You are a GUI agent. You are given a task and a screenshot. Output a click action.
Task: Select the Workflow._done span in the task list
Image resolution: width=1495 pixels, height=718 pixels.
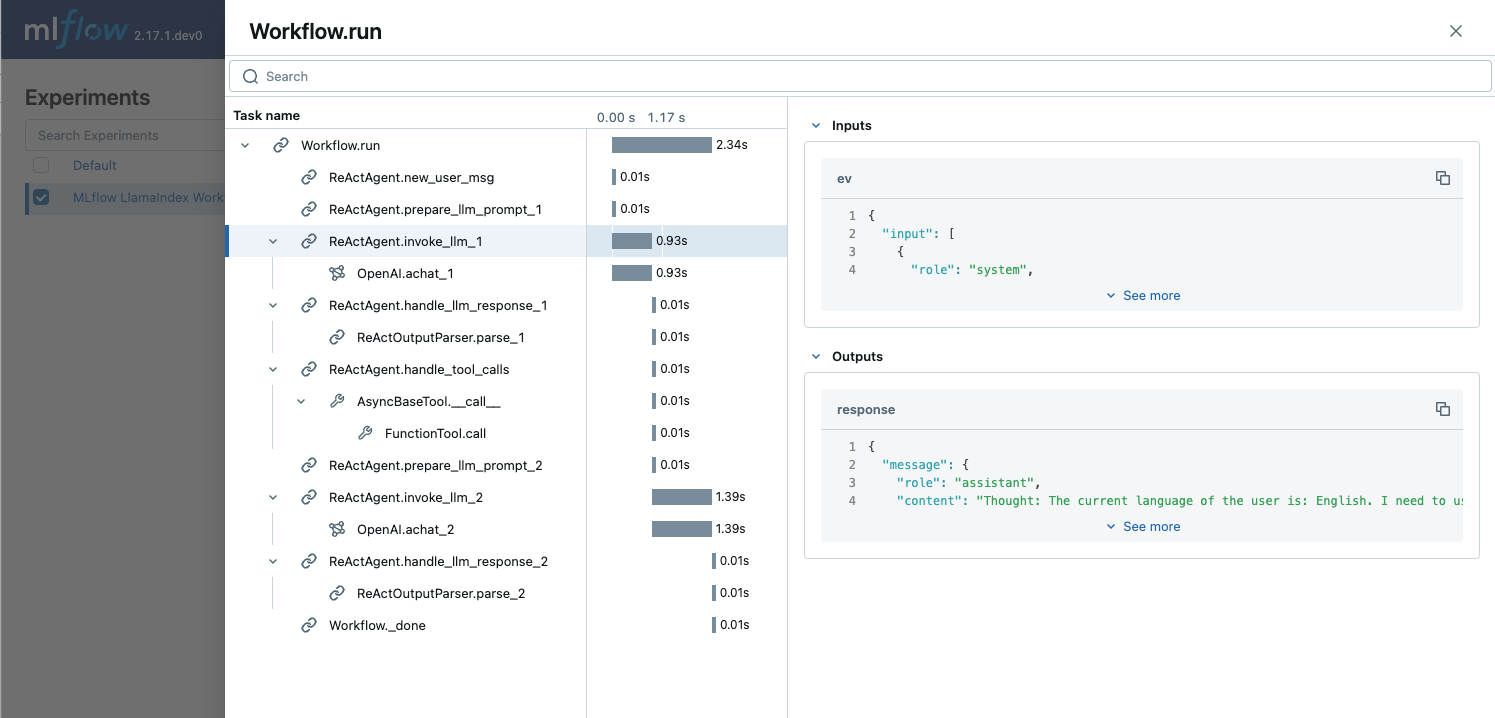point(377,624)
